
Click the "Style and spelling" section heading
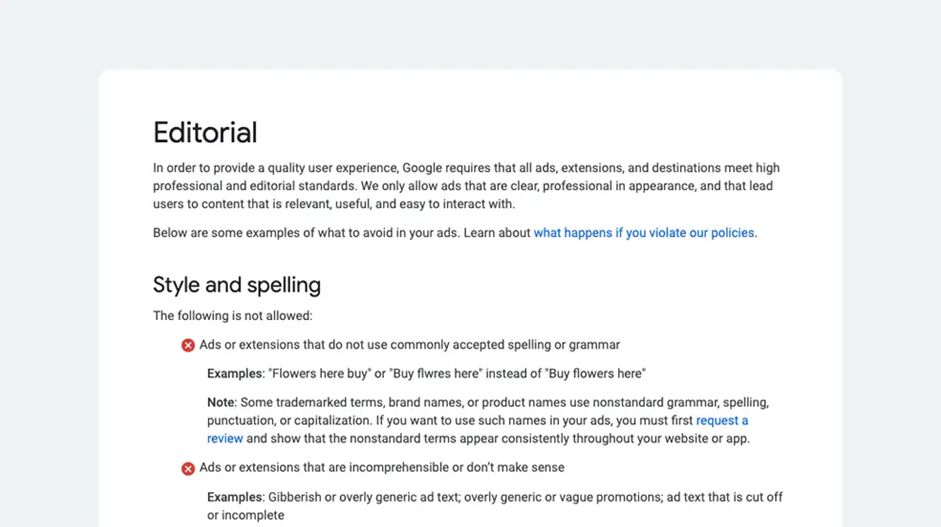pos(237,285)
